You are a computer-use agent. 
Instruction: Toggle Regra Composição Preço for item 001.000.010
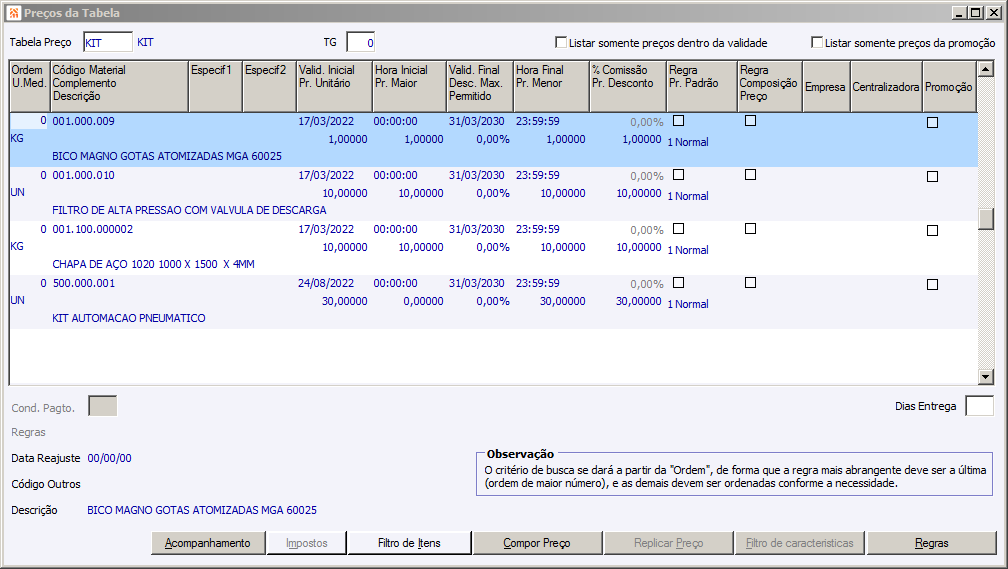click(750, 175)
